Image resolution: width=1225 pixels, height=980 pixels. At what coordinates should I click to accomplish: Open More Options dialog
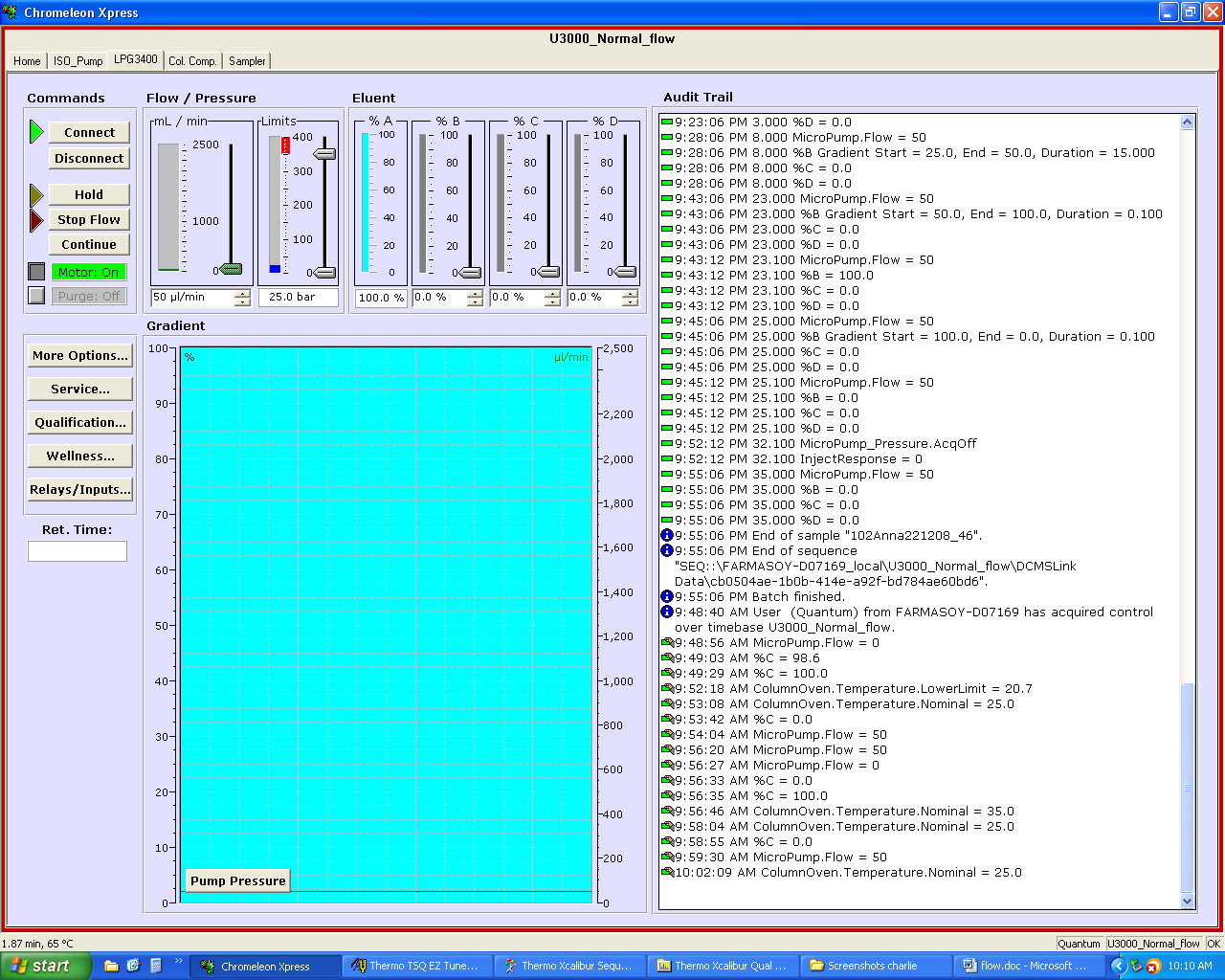point(79,356)
